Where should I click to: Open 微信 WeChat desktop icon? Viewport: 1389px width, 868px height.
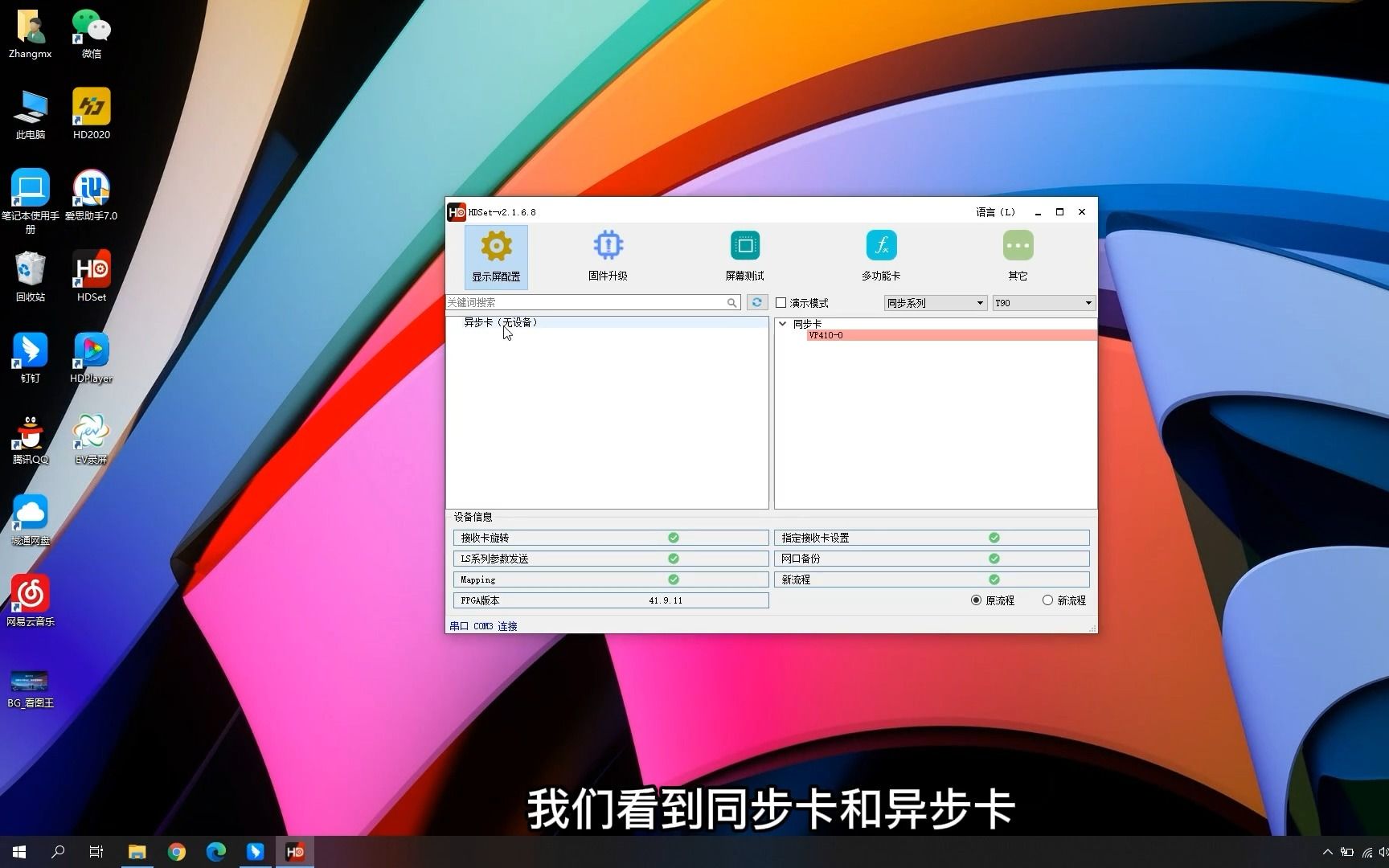pos(92,34)
